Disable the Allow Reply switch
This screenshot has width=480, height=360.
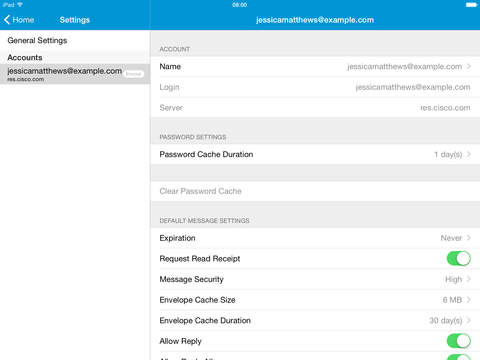[459, 341]
